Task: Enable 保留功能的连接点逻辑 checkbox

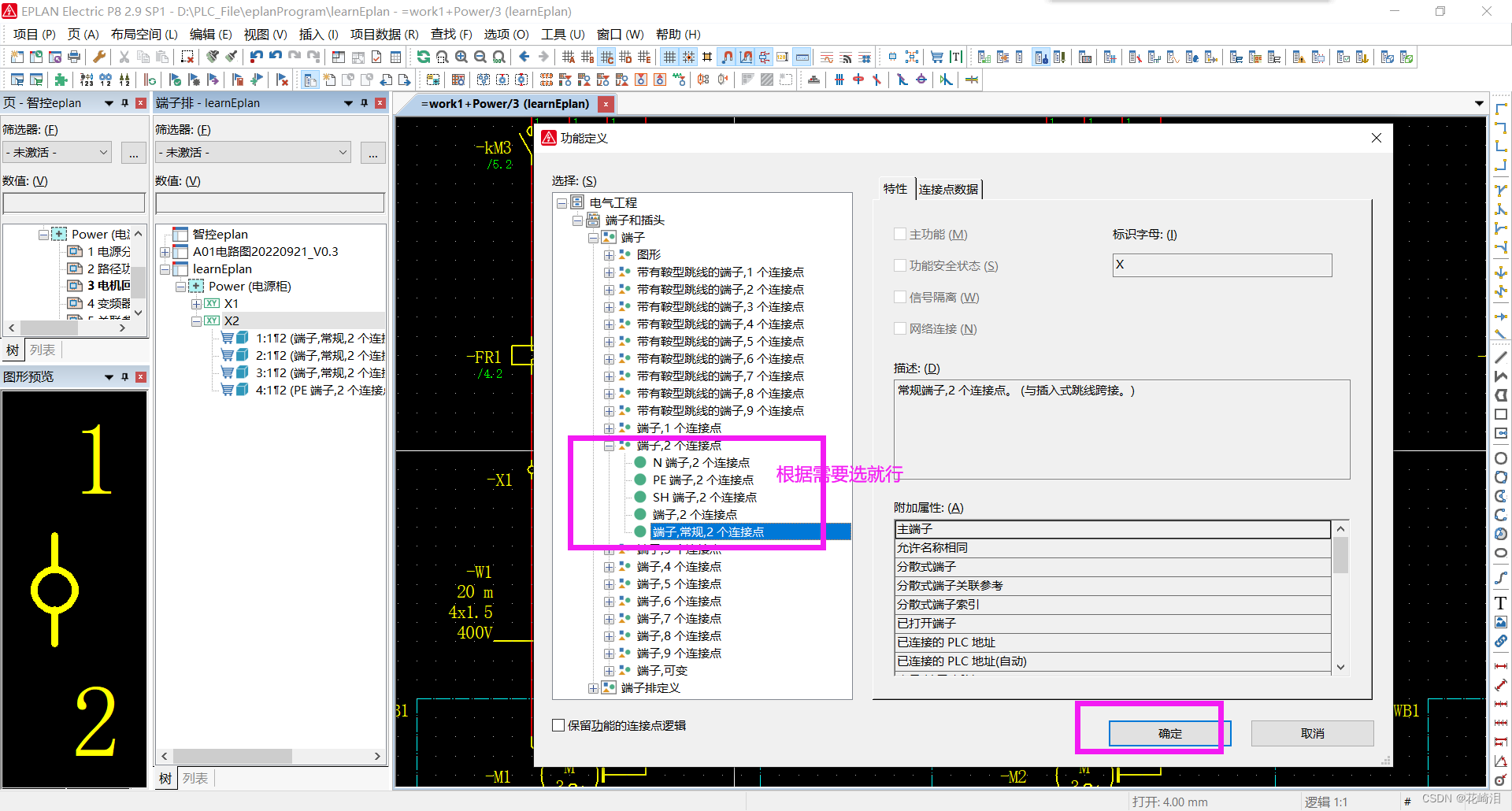Action: [558, 725]
